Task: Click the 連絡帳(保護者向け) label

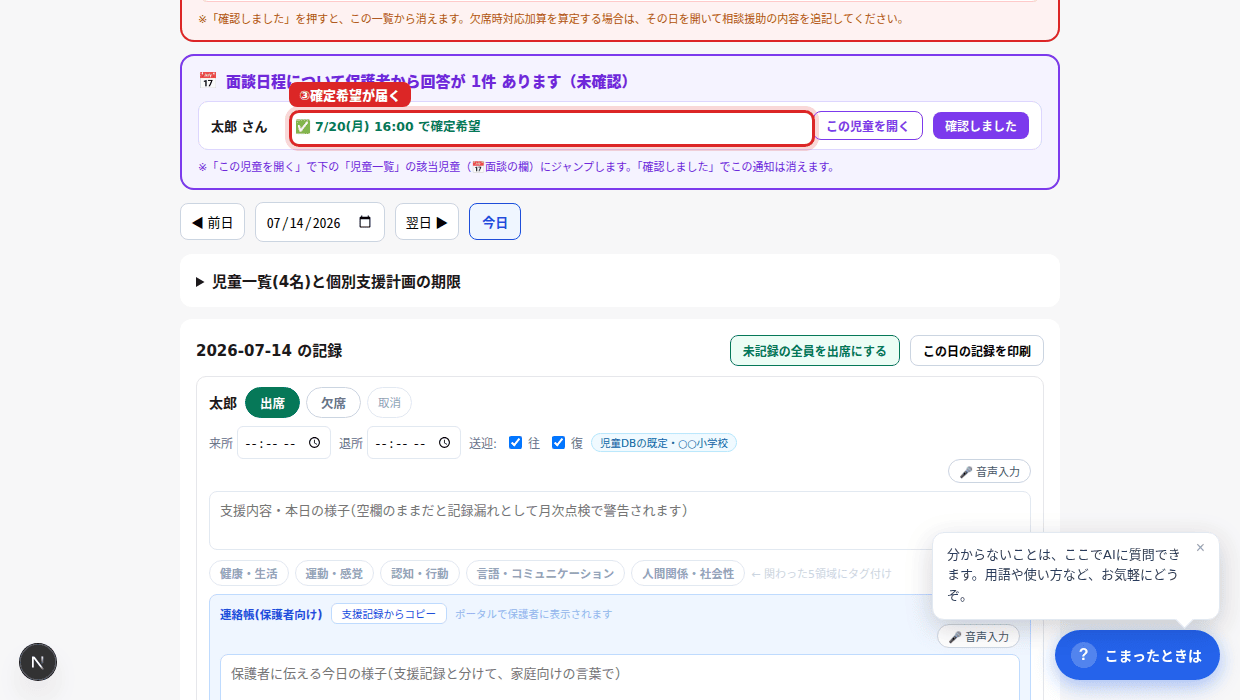Action: [x=271, y=614]
